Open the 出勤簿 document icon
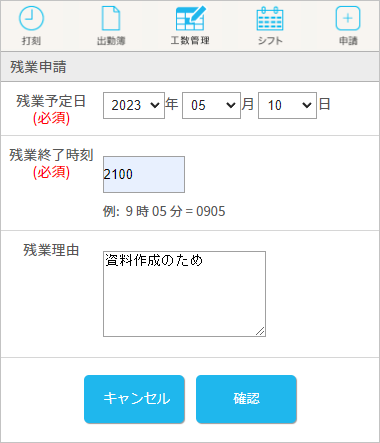Image resolution: width=380 pixels, height=443 pixels. pyautogui.click(x=111, y=18)
